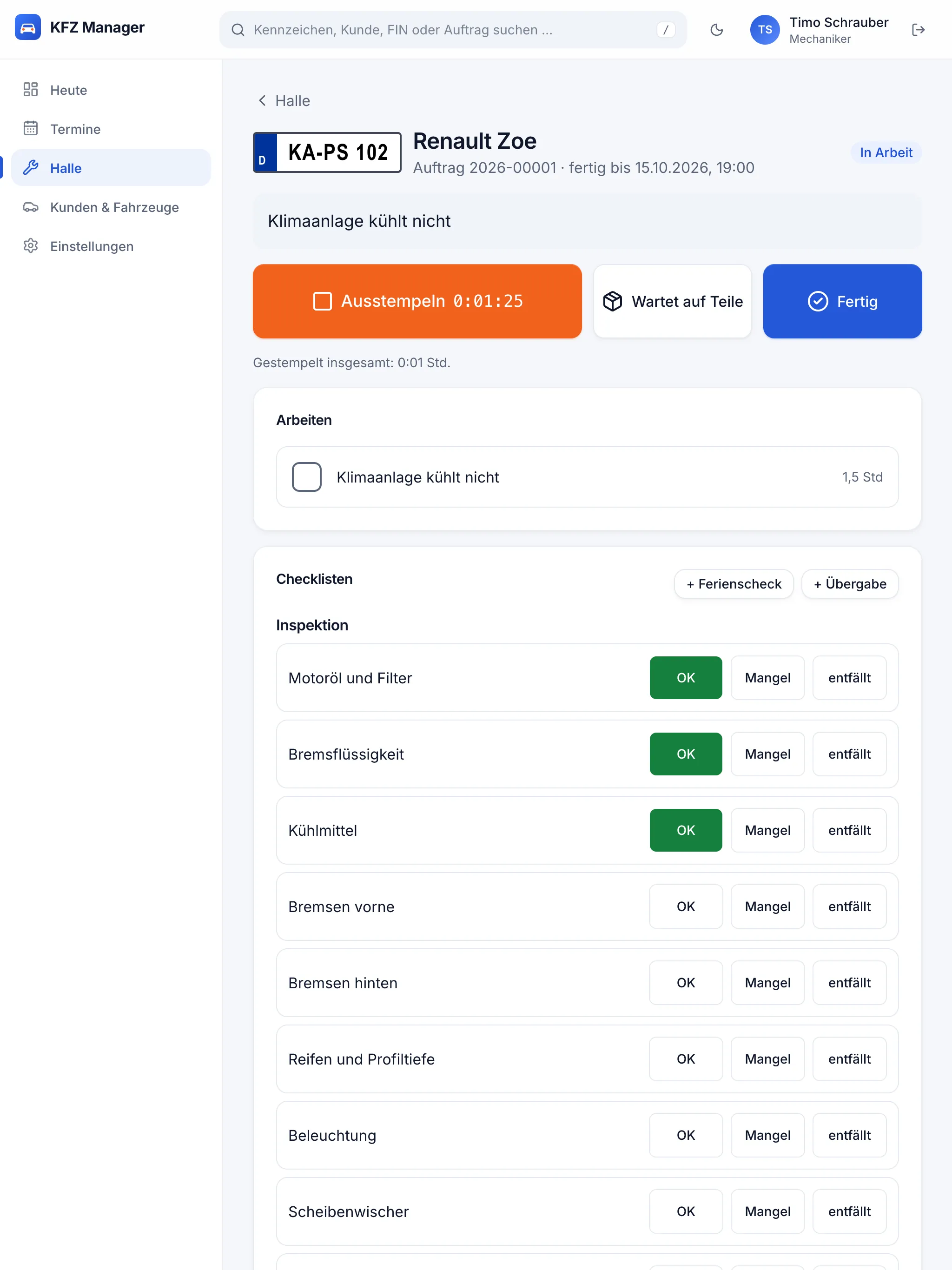Image resolution: width=952 pixels, height=1270 pixels.
Task: Click the Termine calendar icon
Action: pyautogui.click(x=30, y=129)
